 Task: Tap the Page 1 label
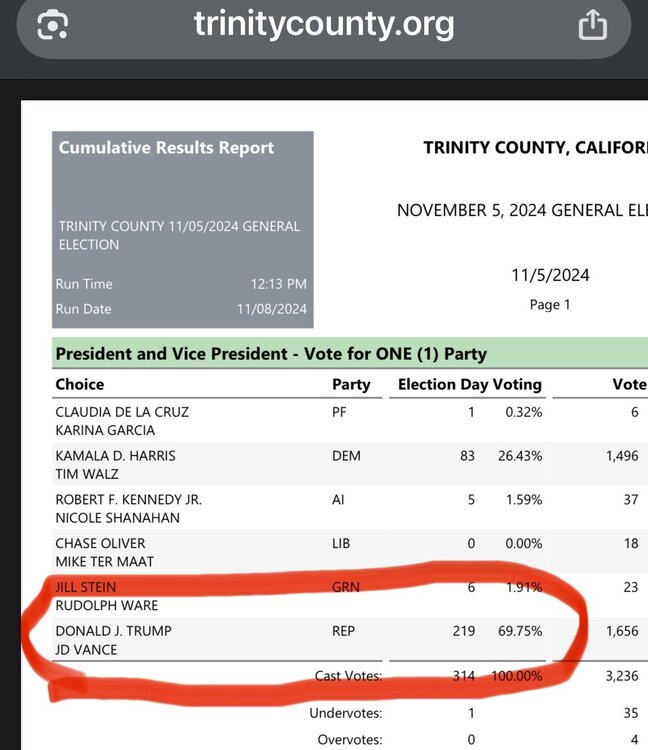point(550,304)
